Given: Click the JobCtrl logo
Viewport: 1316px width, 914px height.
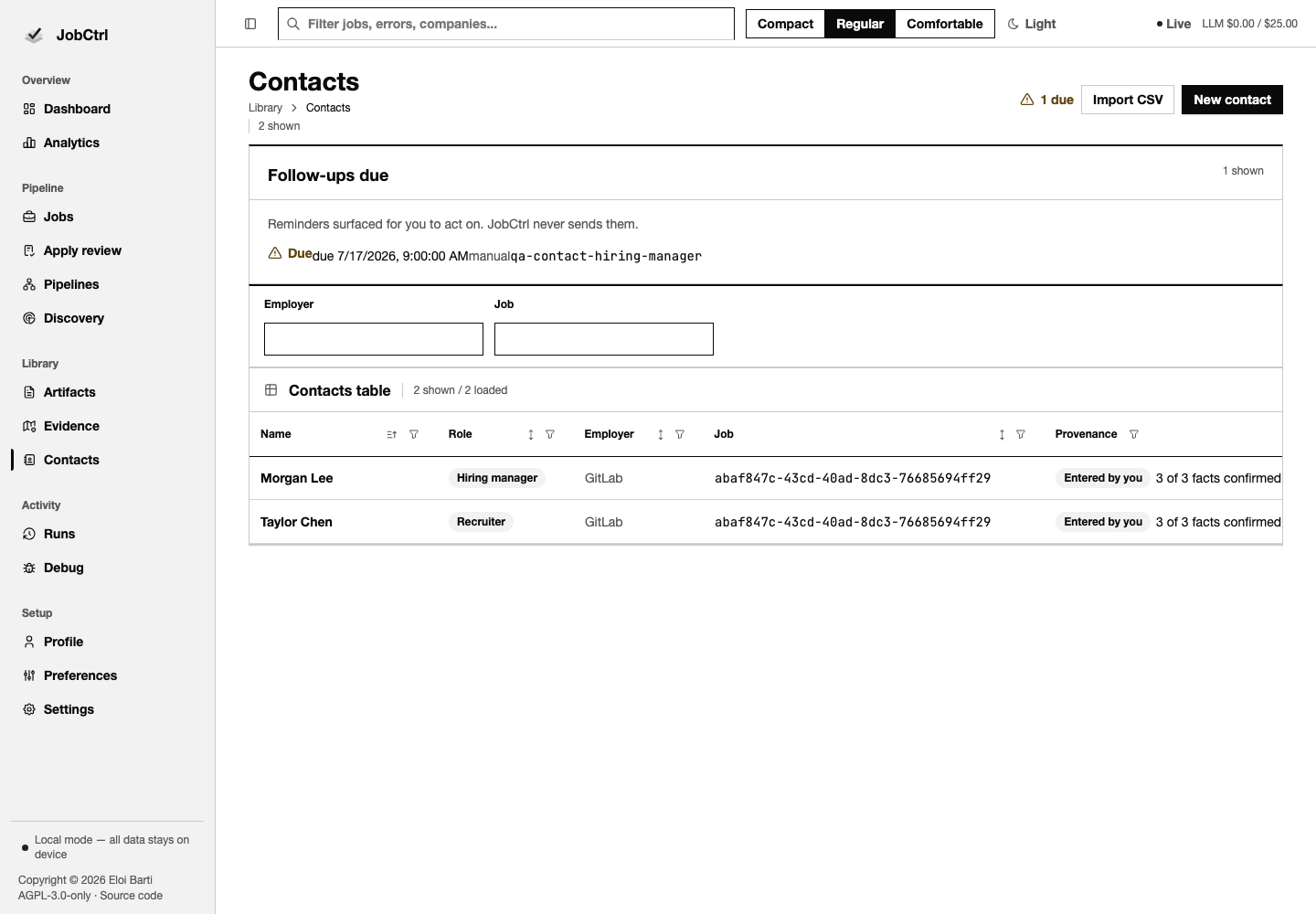Looking at the screenshot, I should (34, 35).
